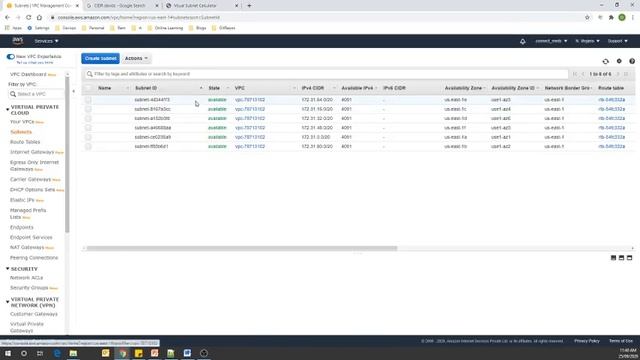Image resolution: width=640 pixels, height=360 pixels.
Task: Open the N. Virginia region dropdown
Action: coord(587,41)
